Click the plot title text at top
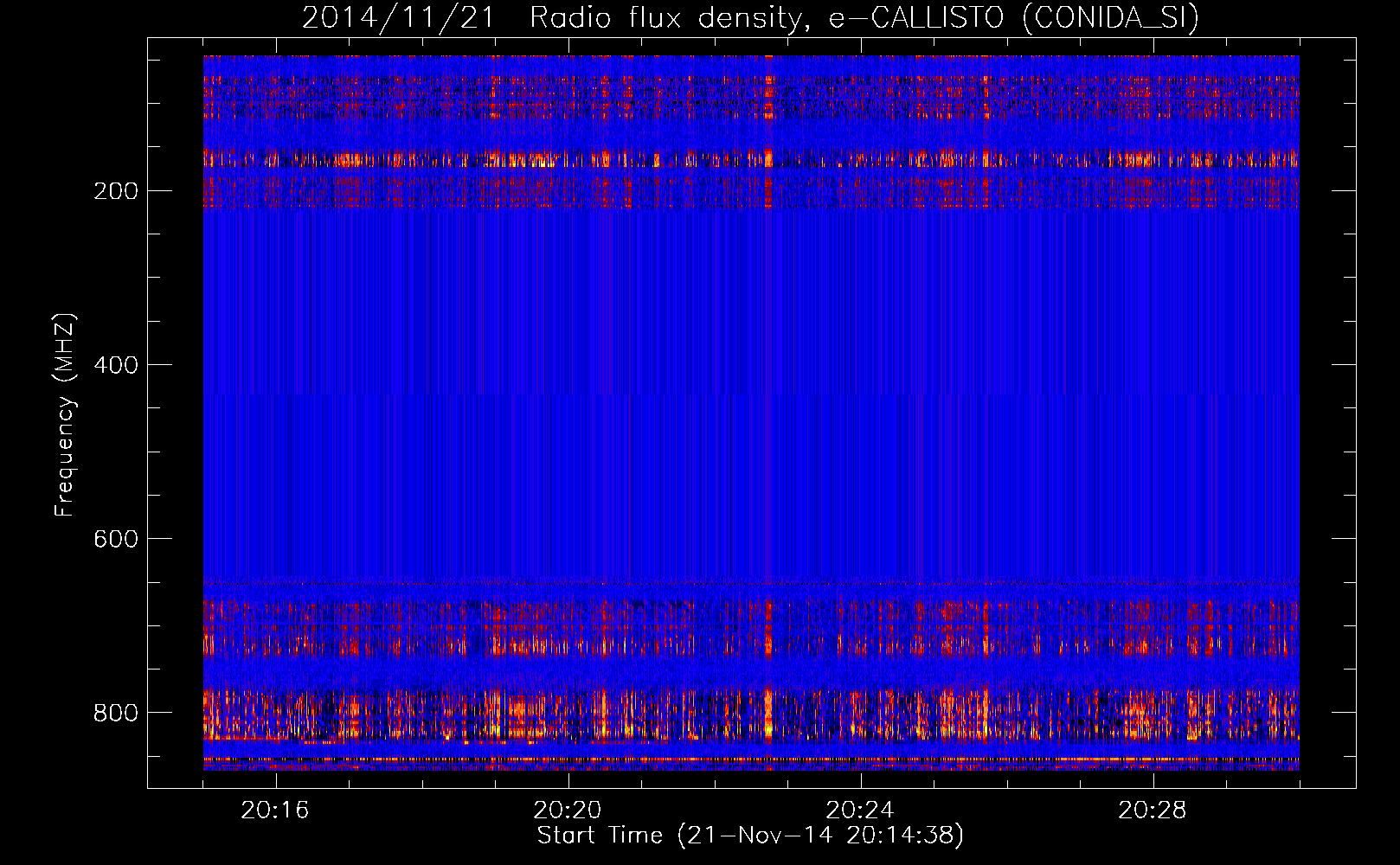The width and height of the screenshot is (1400, 865). click(750, 17)
